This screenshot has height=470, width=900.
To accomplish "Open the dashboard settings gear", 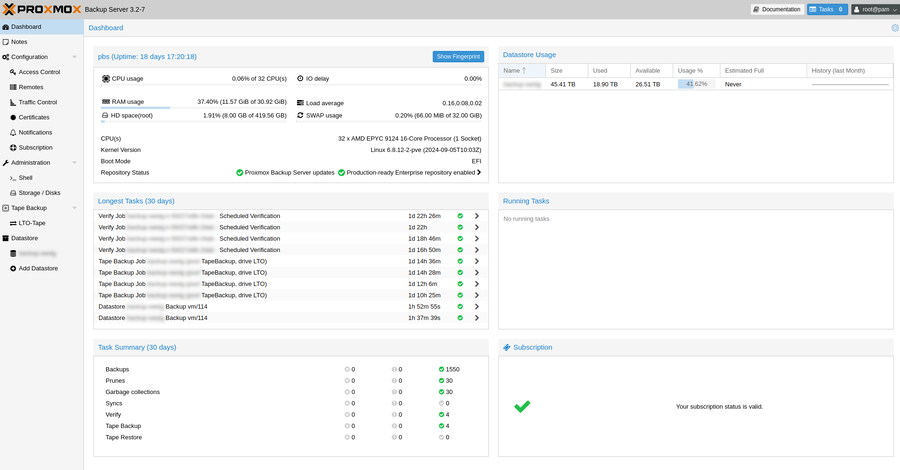I will [895, 28].
